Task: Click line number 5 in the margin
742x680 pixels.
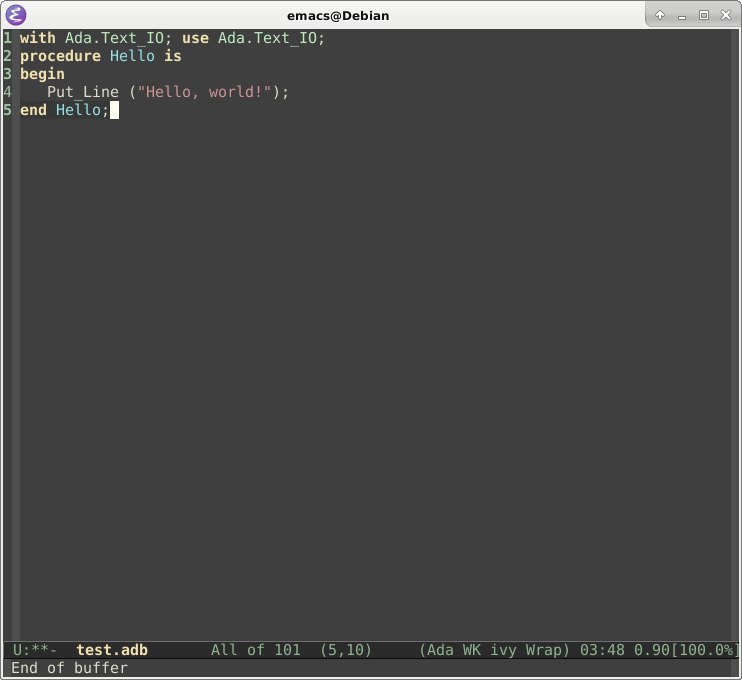Action: (x=7, y=110)
